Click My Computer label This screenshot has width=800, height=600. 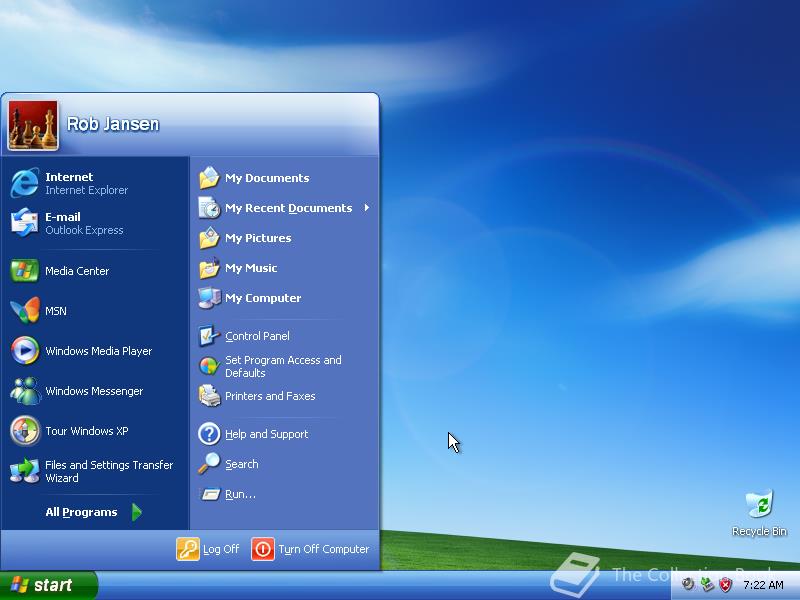pyautogui.click(x=263, y=298)
